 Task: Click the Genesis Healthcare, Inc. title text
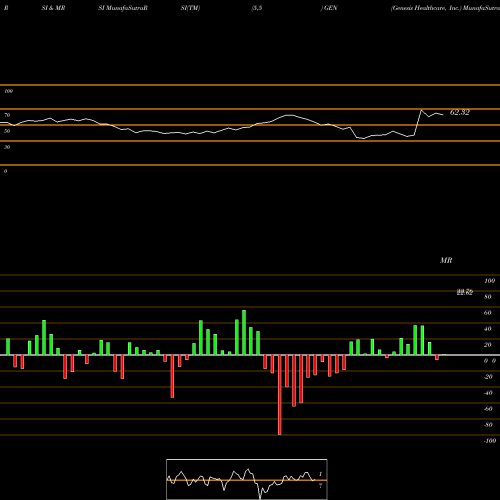click(426, 8)
